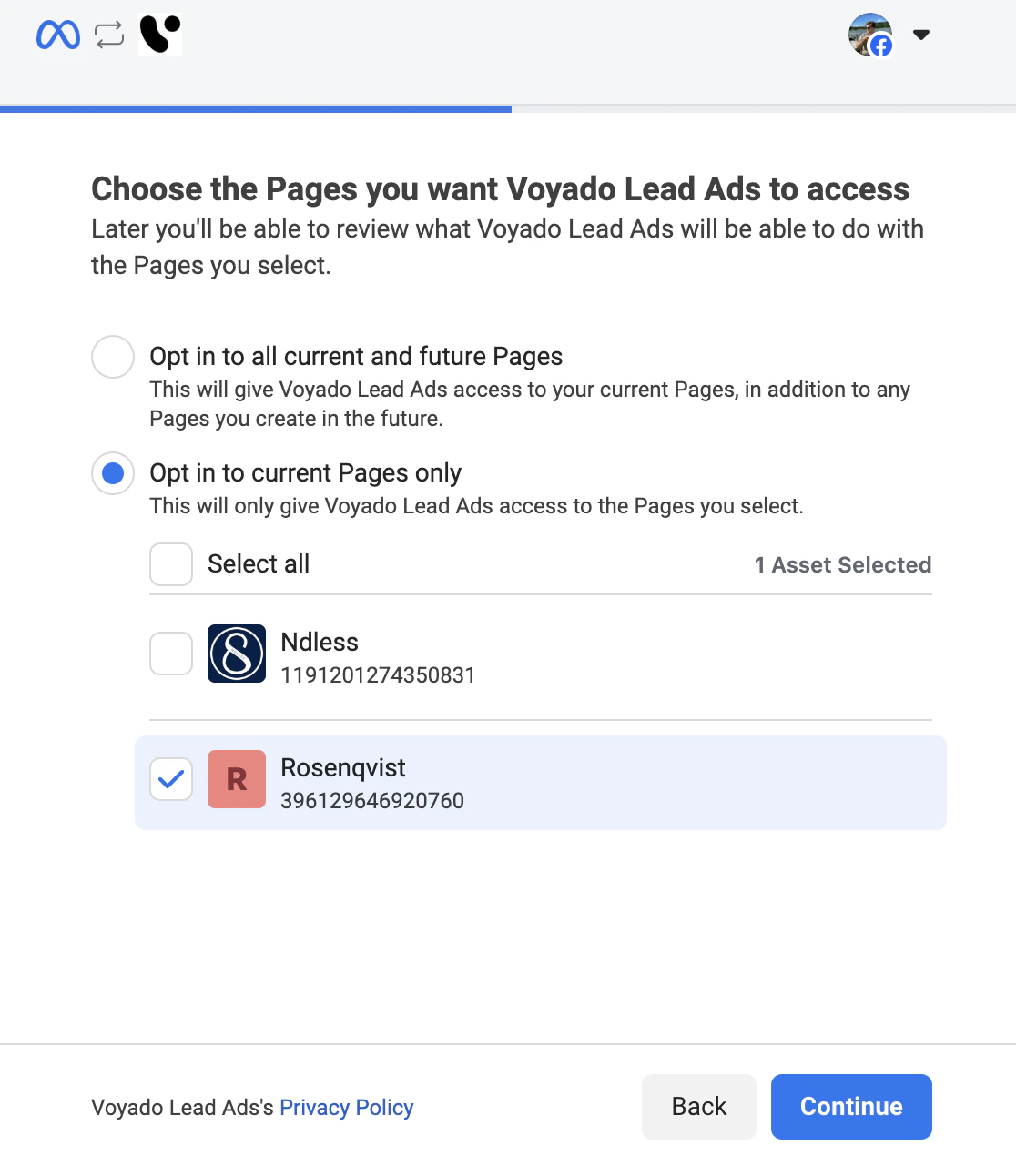This screenshot has width=1016, height=1176.
Task: Click the connection arrows icon in the header
Action: (107, 35)
